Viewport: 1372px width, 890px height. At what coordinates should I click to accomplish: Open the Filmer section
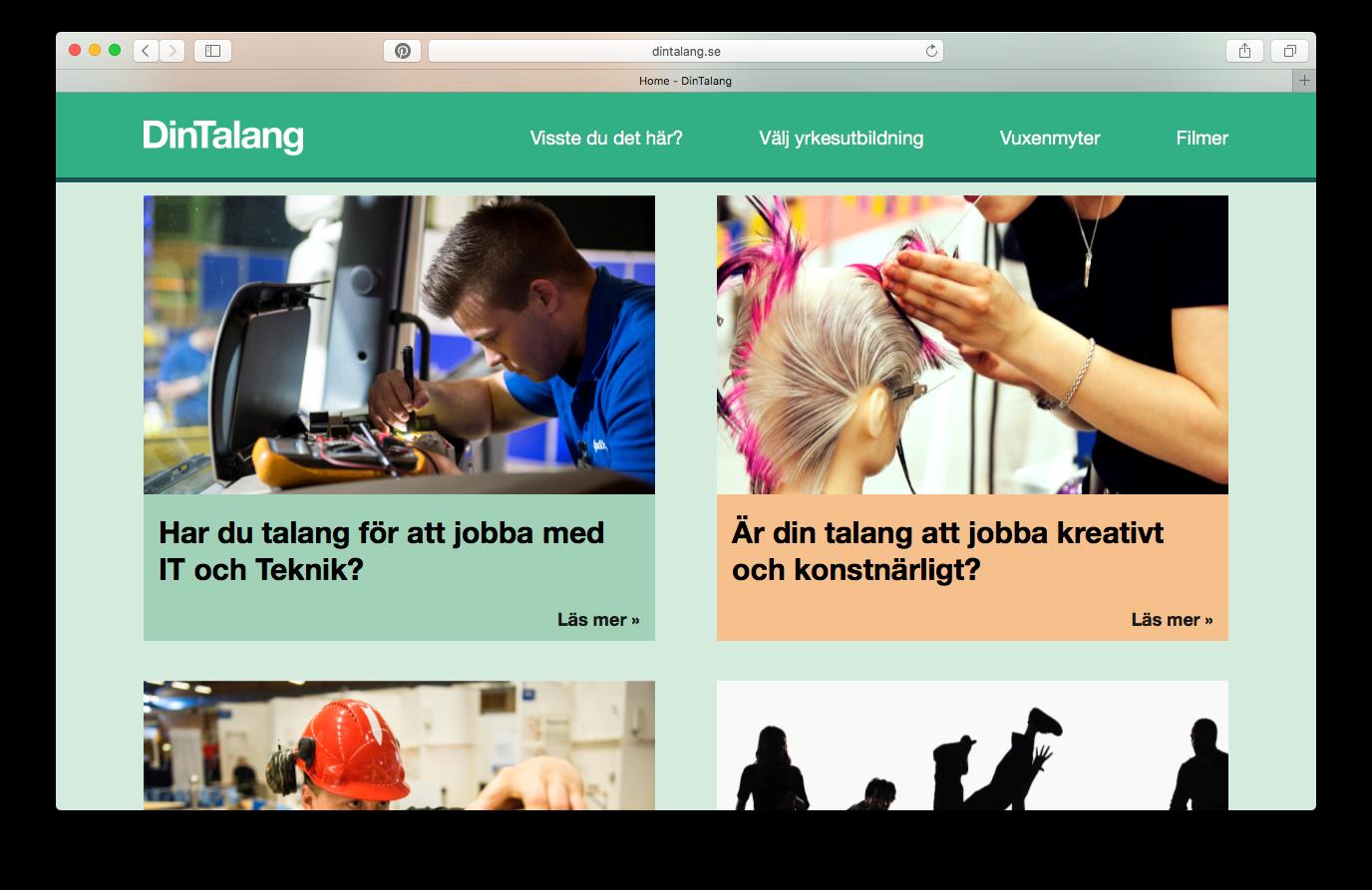pos(1201,139)
